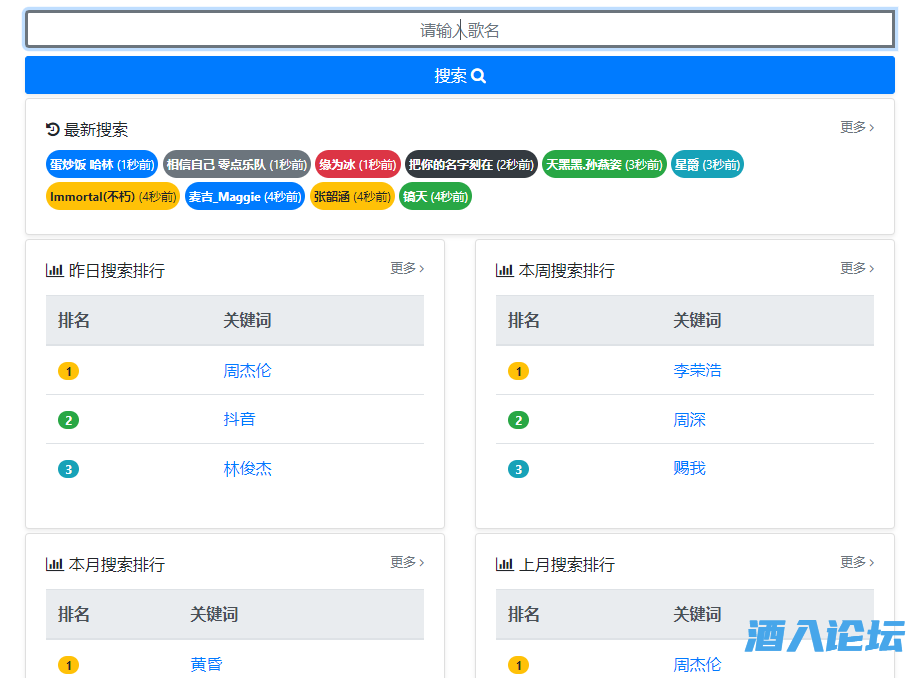This screenshot has height=678, width=919.
Task: Expand 更多 for 本周搜索排行
Action: point(856,268)
